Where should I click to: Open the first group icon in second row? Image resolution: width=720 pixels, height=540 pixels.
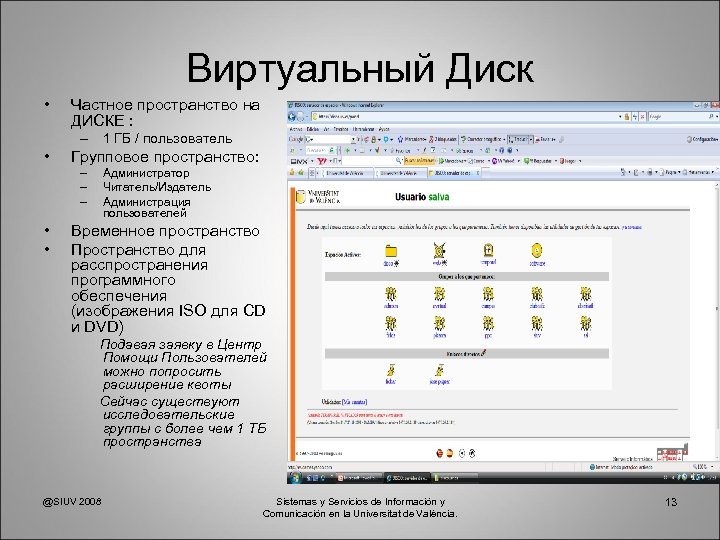tap(390, 324)
